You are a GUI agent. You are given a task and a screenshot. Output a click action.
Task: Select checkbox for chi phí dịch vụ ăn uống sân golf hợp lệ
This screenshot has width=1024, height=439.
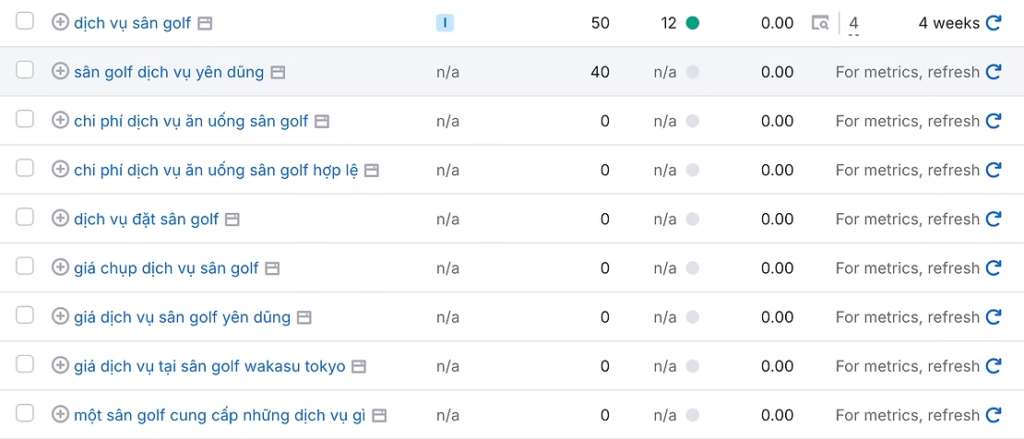click(25, 168)
